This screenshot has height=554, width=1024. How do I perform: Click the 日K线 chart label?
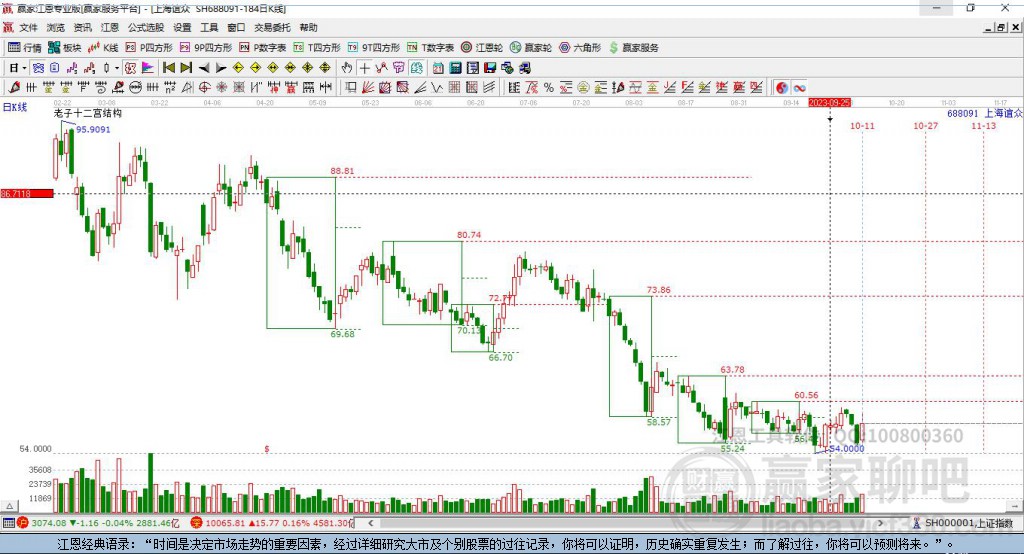15,107
